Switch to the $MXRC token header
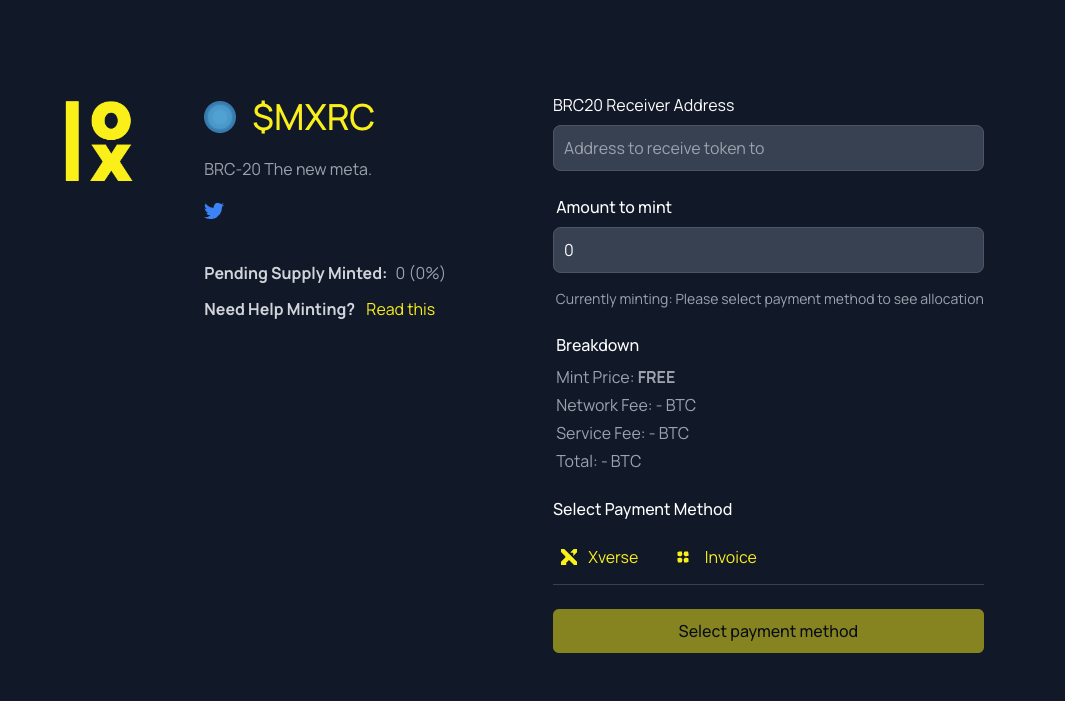 coord(314,117)
